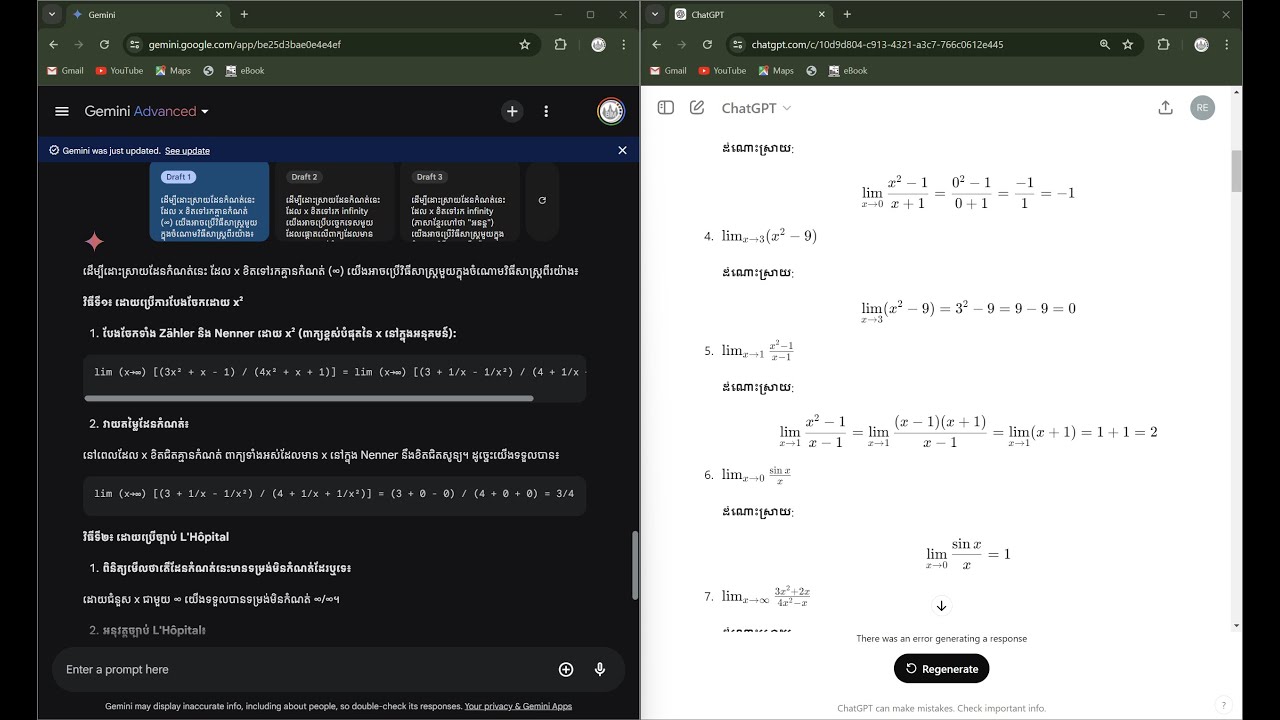This screenshot has height=720, width=1280.
Task: Click the horizontal scrollbar under code block
Action: (309, 397)
